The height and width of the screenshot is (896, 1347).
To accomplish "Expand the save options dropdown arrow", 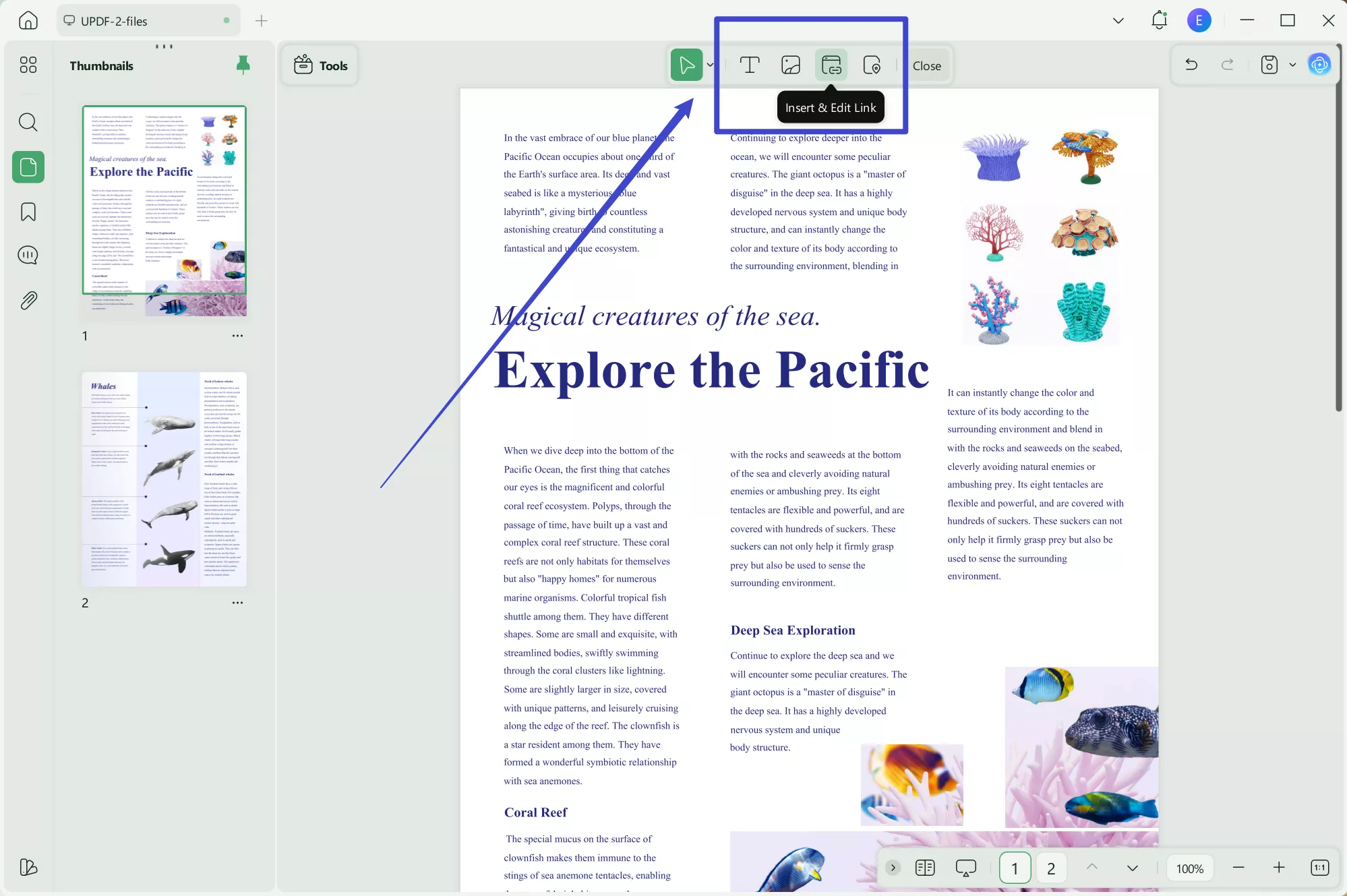I will coord(1292,65).
